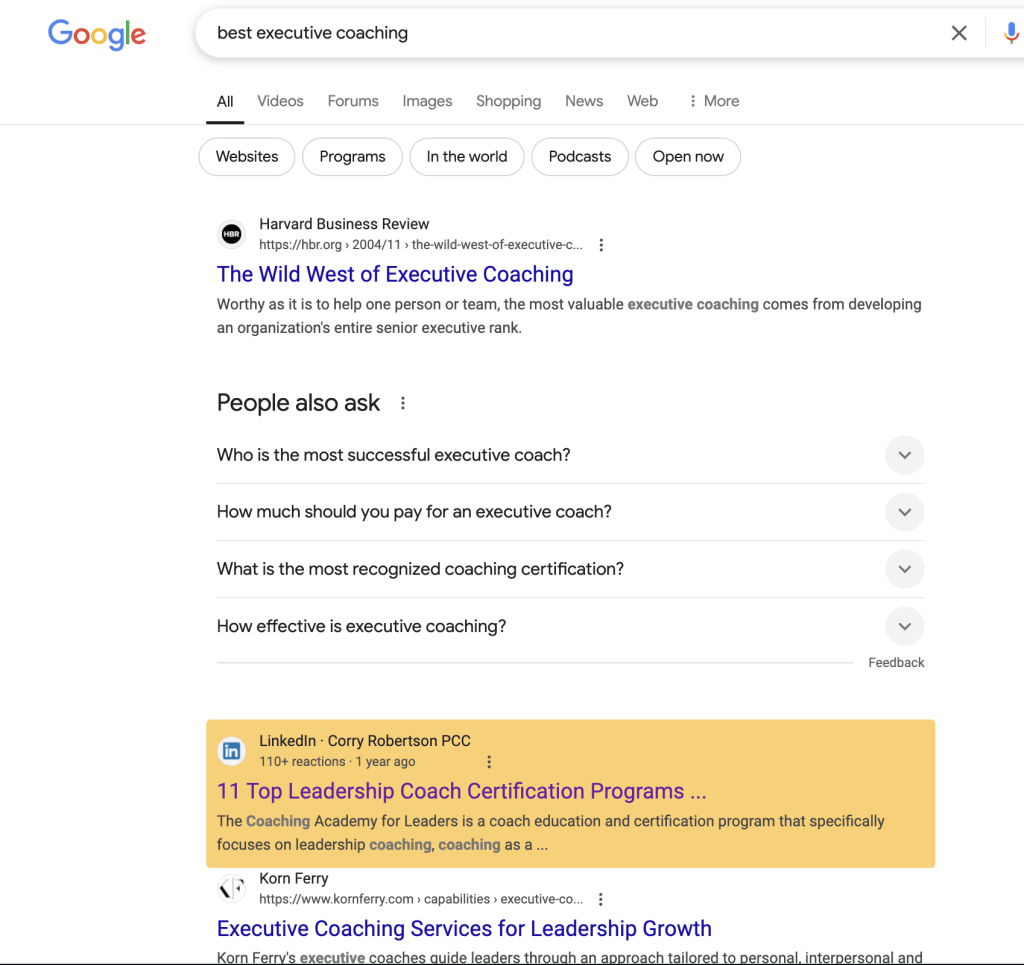Click the LinkedIn favicon icon
The height and width of the screenshot is (965, 1024).
tap(231, 751)
